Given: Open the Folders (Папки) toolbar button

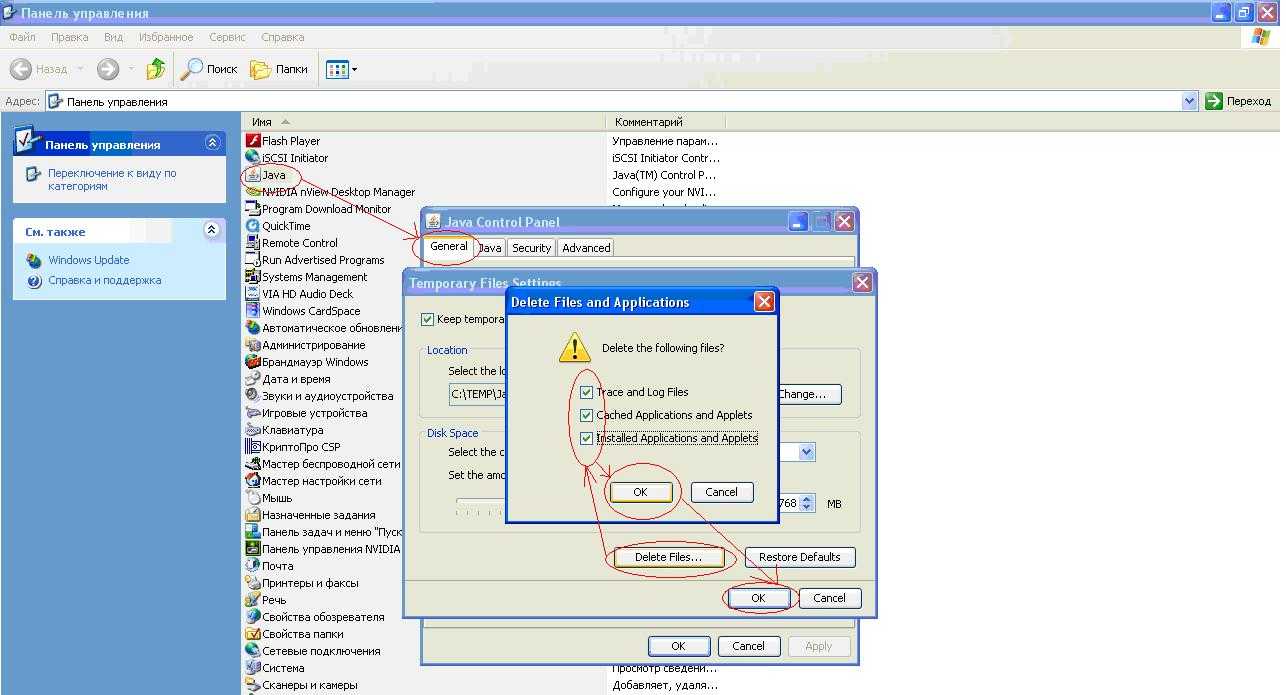Looking at the screenshot, I should [x=279, y=69].
